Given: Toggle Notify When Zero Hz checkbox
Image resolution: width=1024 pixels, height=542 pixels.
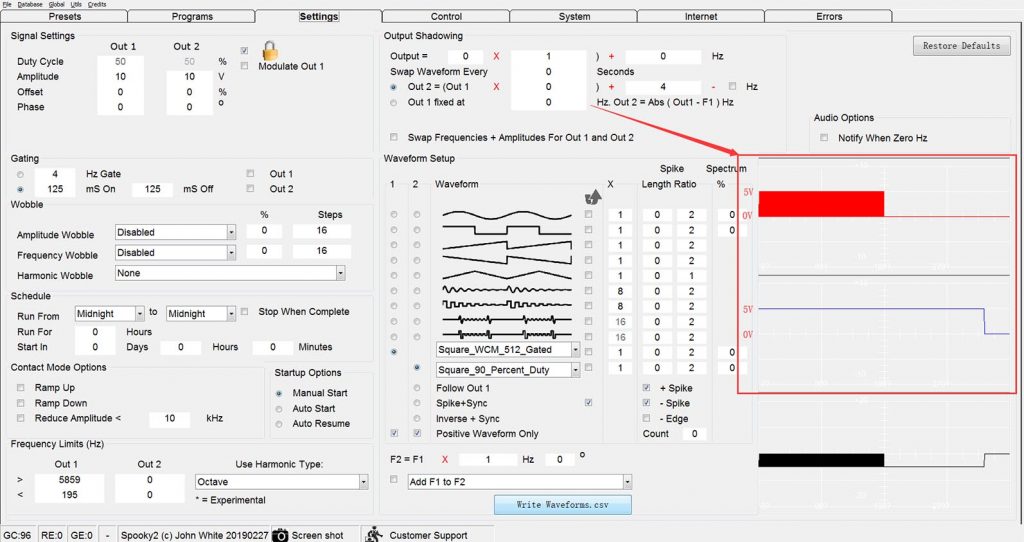Looking at the screenshot, I should pyautogui.click(x=824, y=138).
